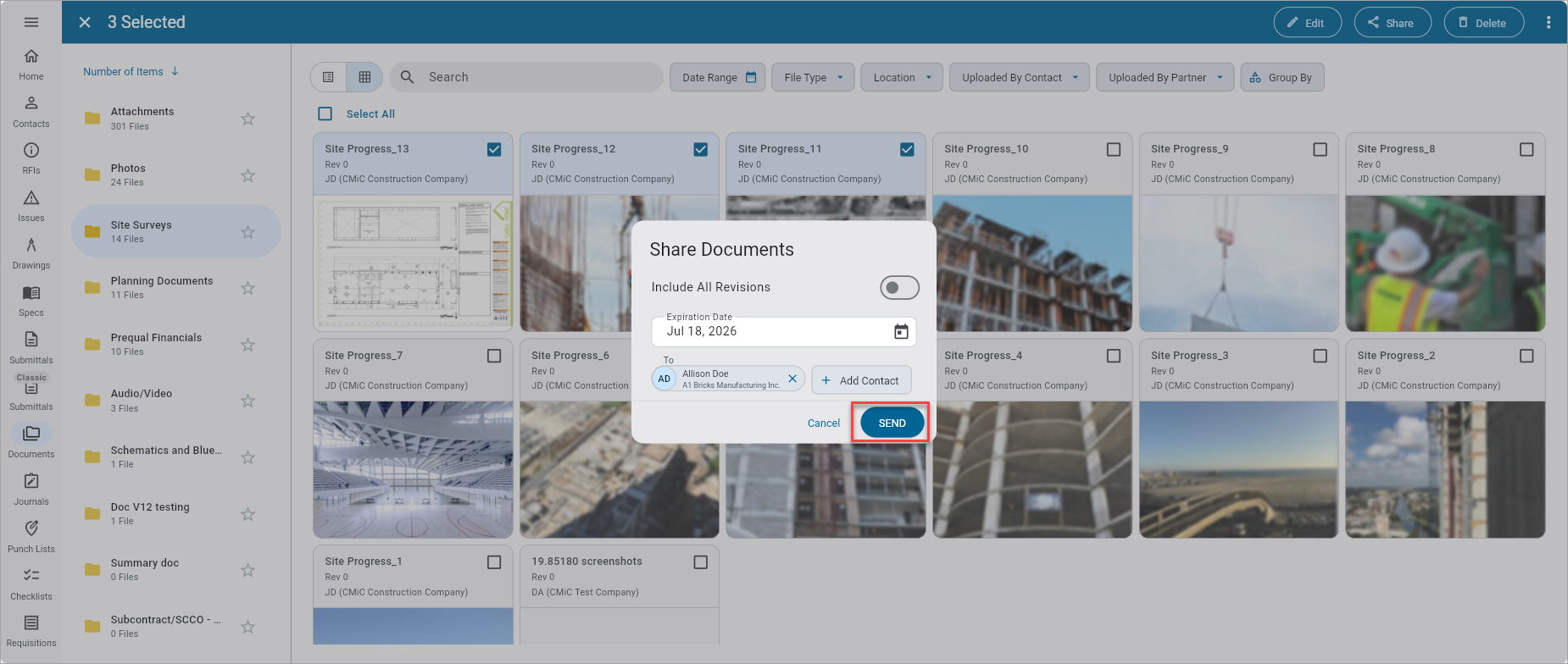Open Documents from the sidebar
This screenshot has height=664, width=1568.
point(31,442)
